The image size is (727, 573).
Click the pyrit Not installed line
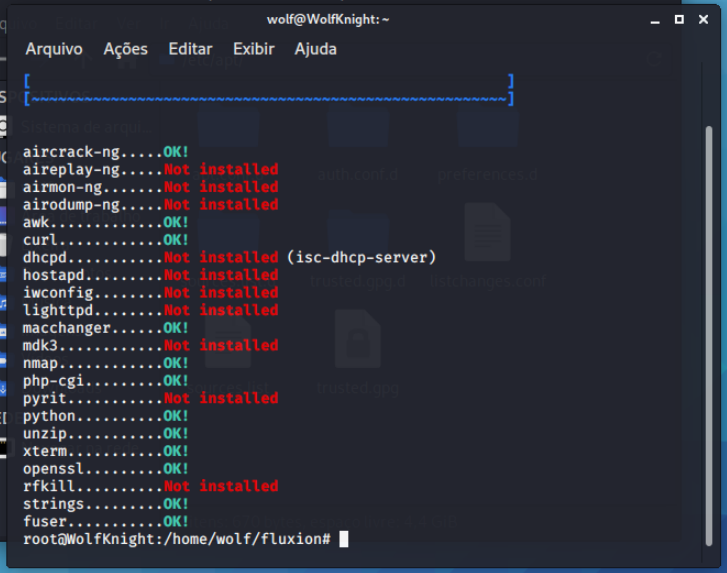click(x=151, y=399)
